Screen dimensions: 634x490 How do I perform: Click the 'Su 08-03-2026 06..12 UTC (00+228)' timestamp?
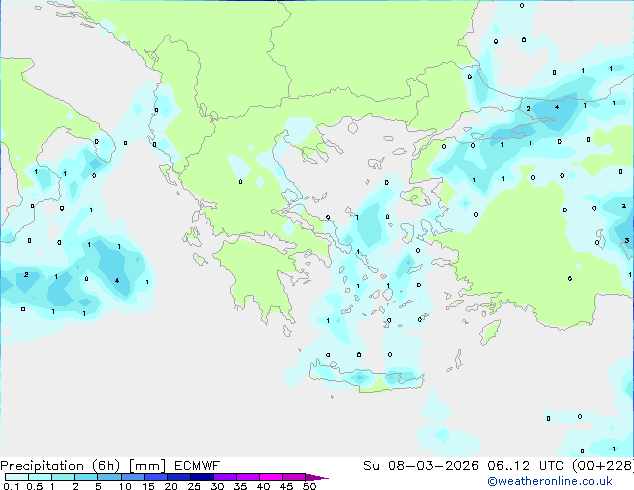(x=498, y=466)
